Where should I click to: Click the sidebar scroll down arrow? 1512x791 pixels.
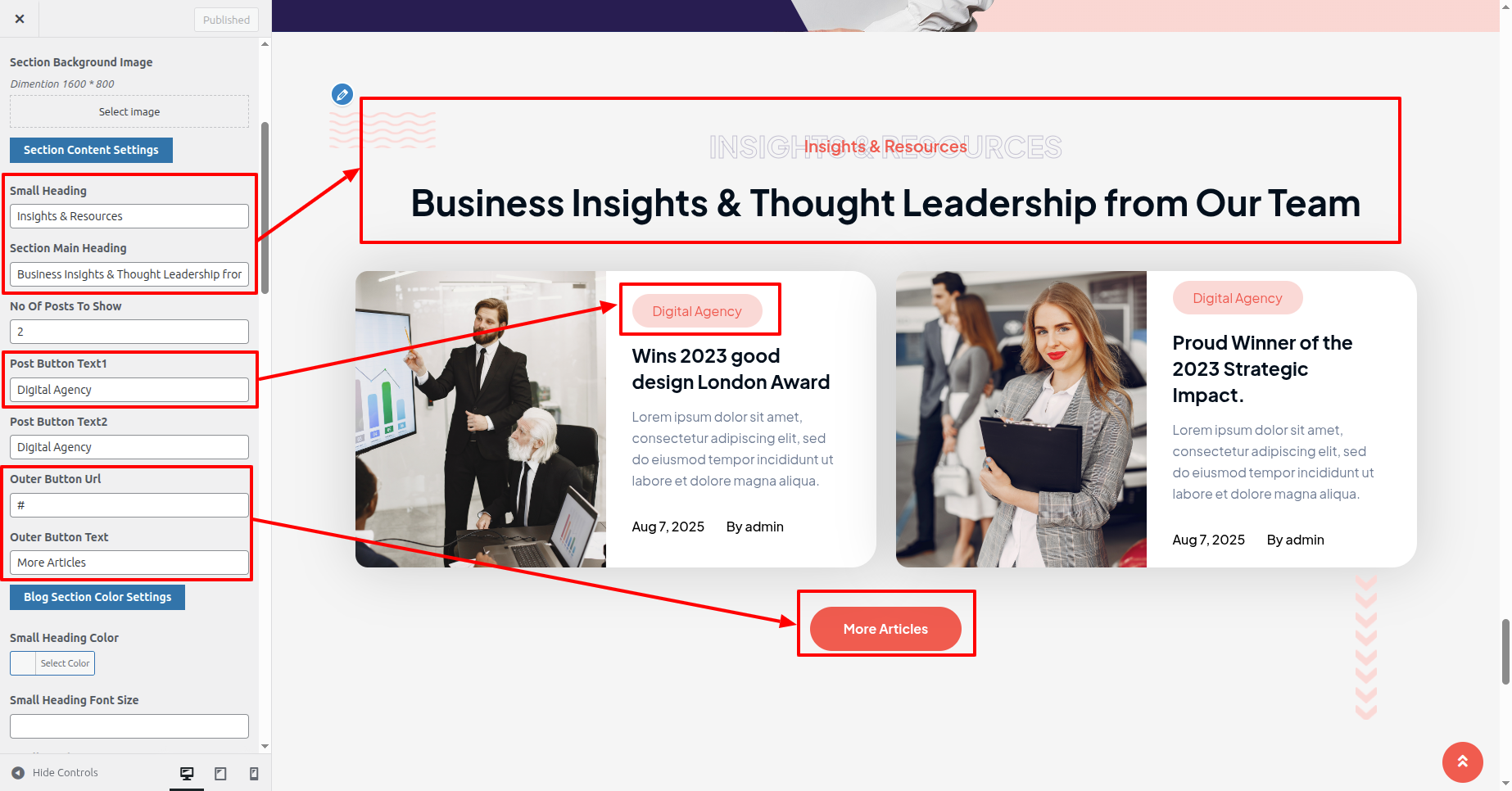[x=265, y=746]
